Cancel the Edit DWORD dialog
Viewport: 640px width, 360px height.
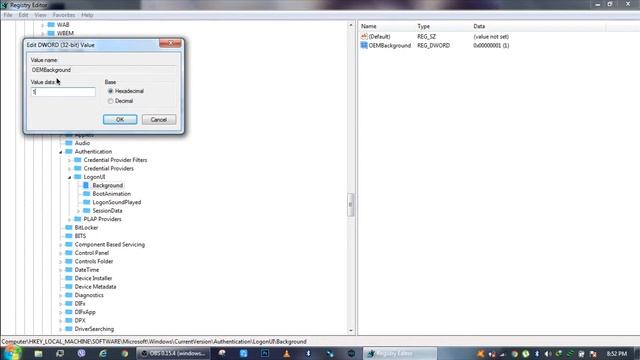pyautogui.click(x=159, y=120)
